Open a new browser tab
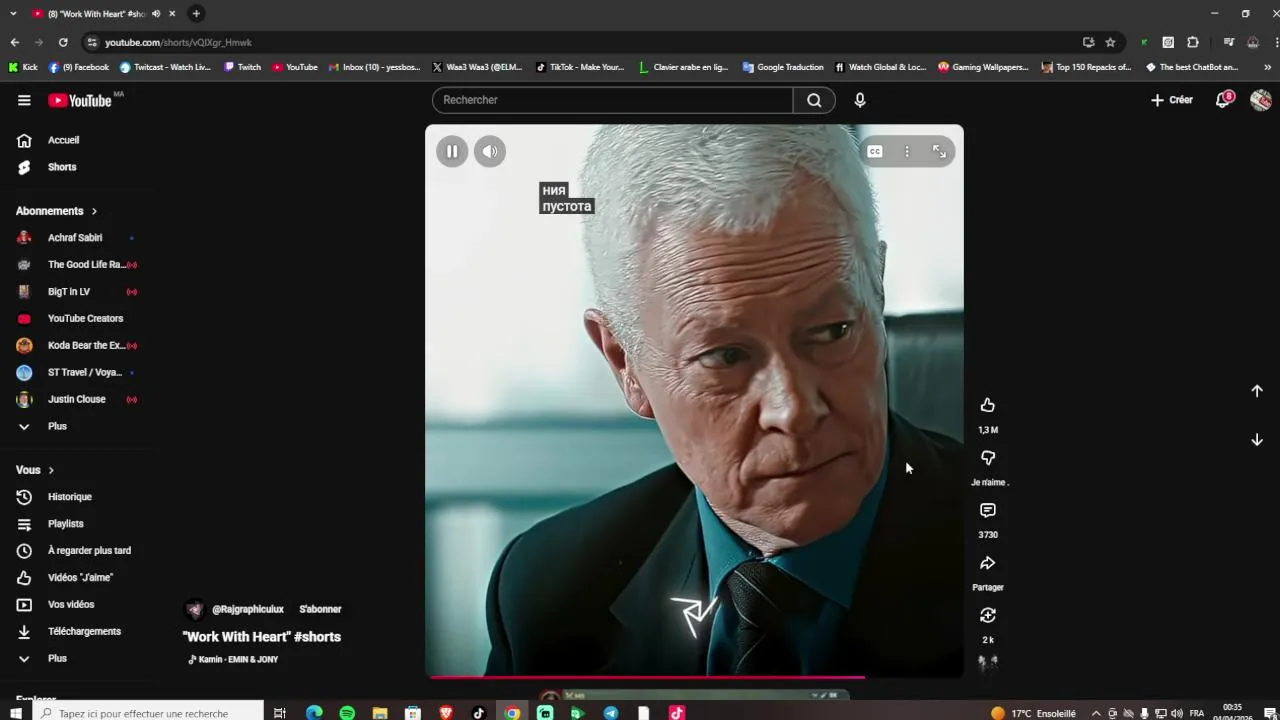The image size is (1280, 720). [x=196, y=14]
